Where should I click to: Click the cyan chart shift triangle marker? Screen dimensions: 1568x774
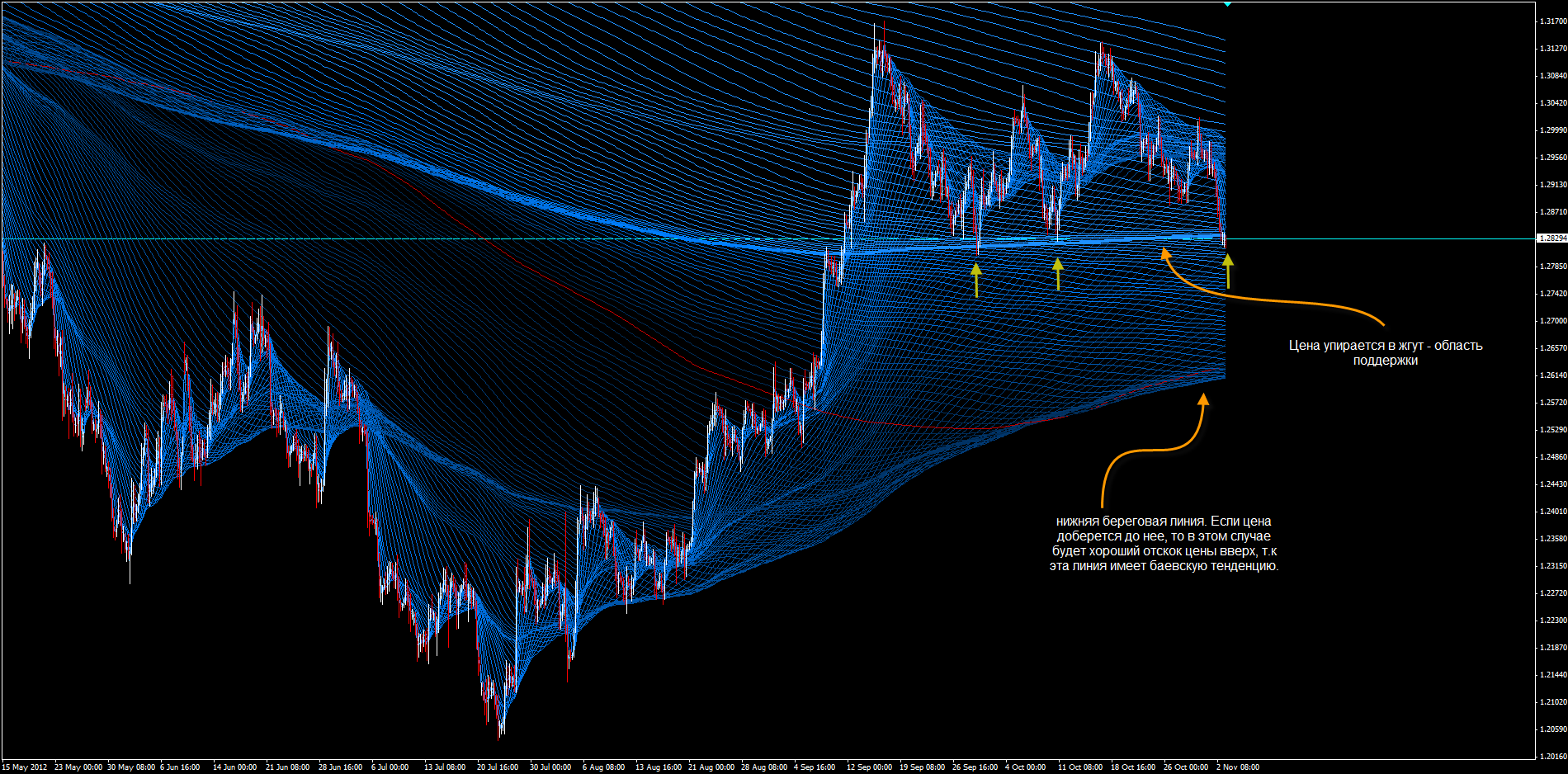point(1227,3)
